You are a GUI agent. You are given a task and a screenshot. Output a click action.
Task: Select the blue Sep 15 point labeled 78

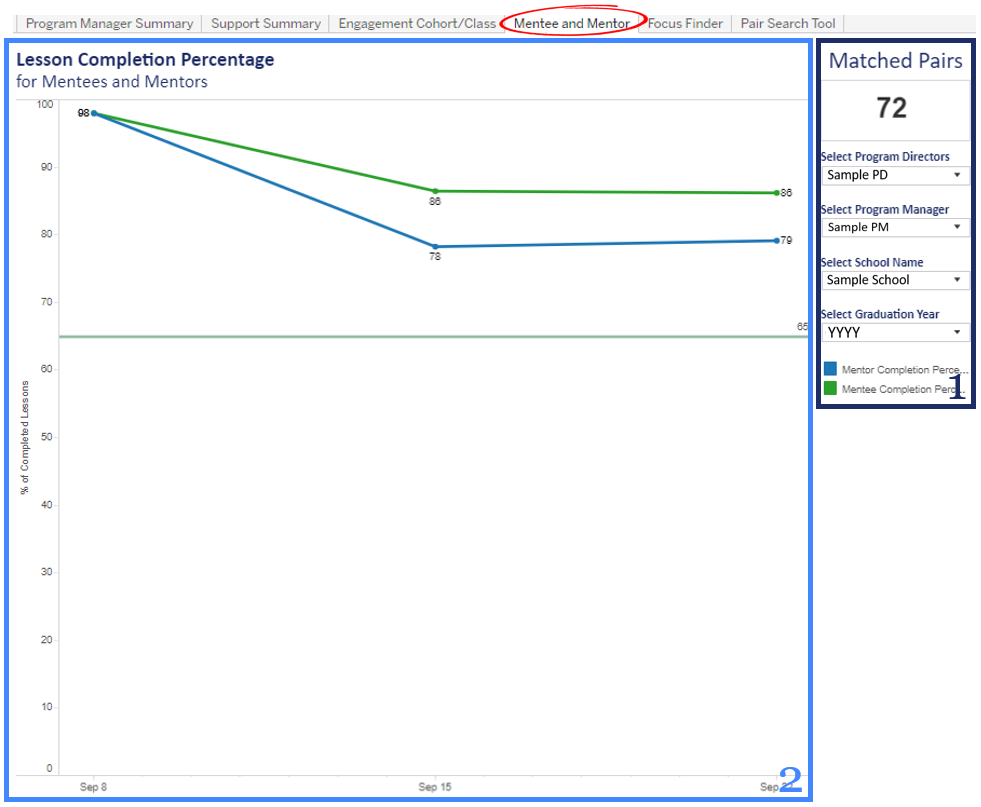click(435, 246)
